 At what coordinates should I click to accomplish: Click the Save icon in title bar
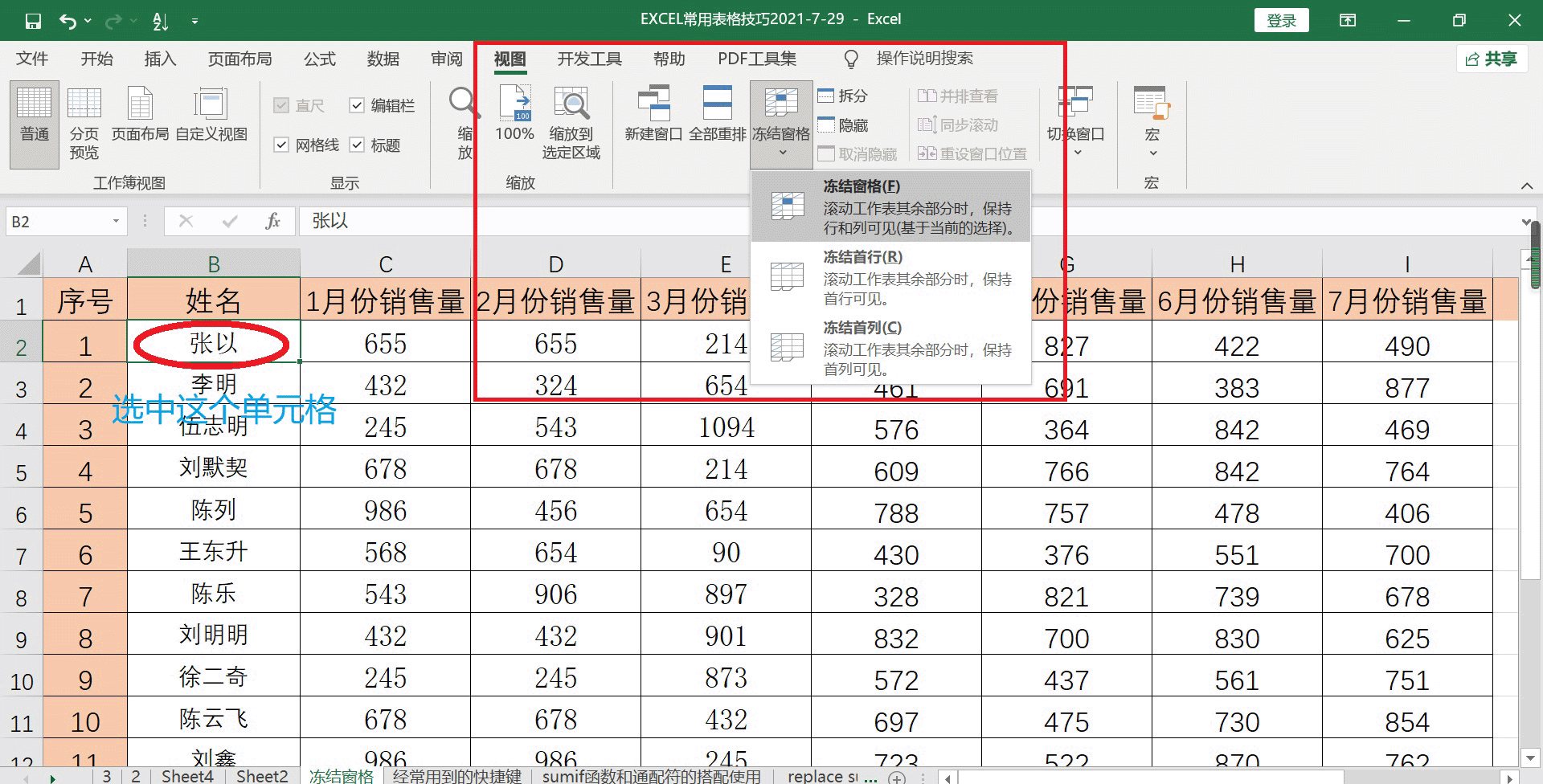(x=33, y=21)
